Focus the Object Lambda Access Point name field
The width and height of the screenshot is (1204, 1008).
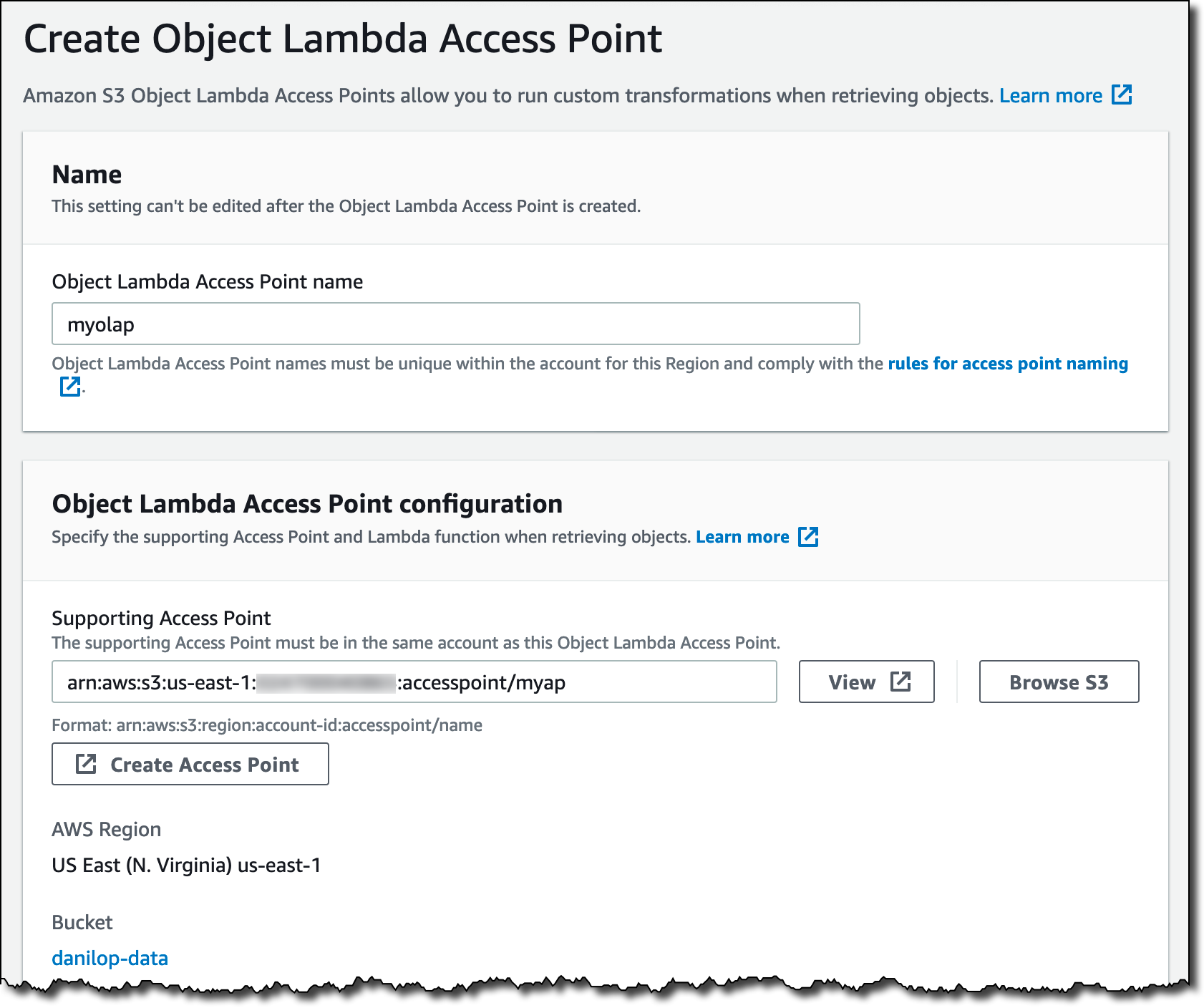pyautogui.click(x=456, y=324)
